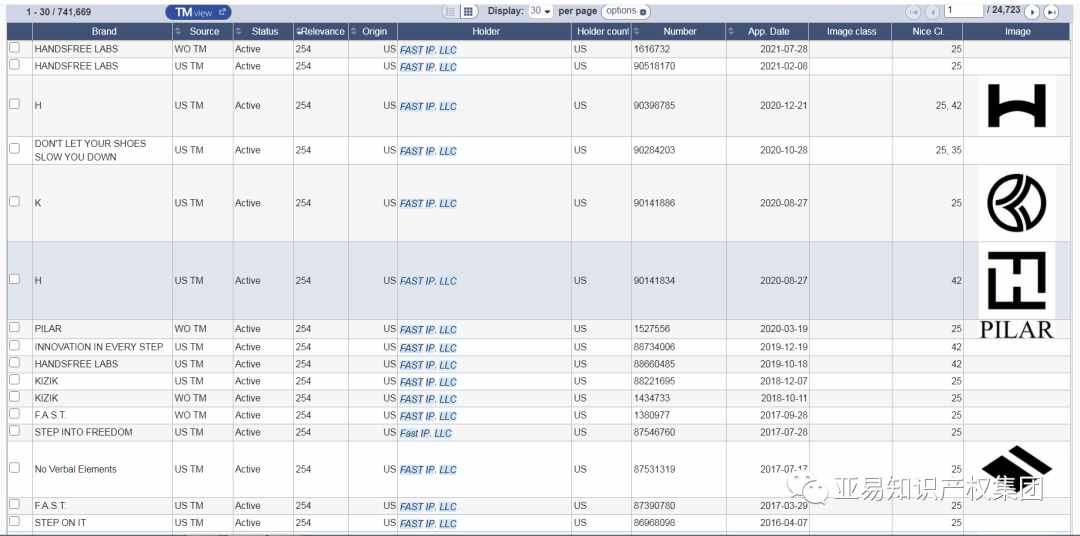Click brand text No Verbal Elements
Screen dimensions: 1080x536
(x=76, y=468)
